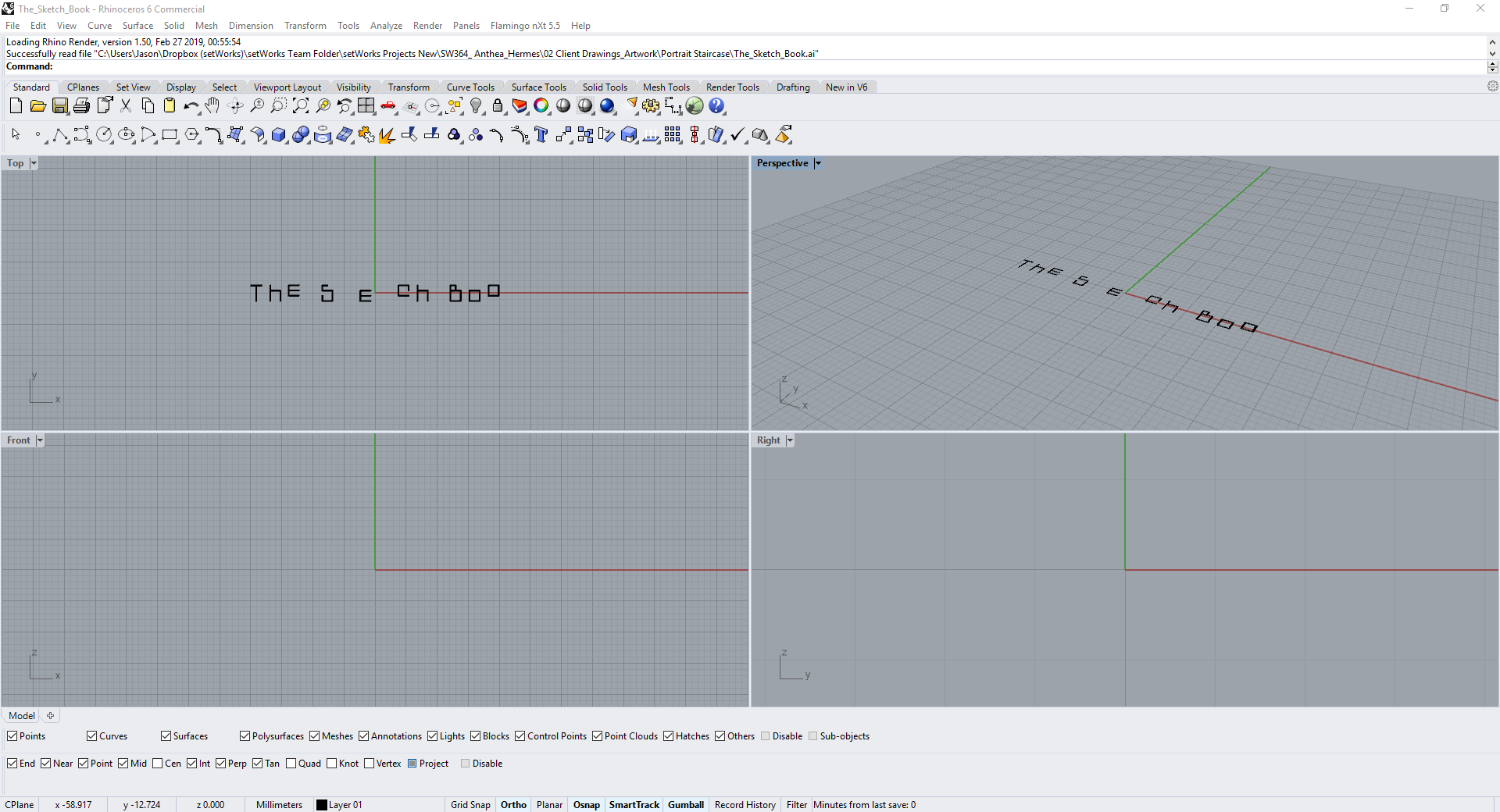
Task: Disable the Curves selection filter checkbox
Action: pos(92,736)
